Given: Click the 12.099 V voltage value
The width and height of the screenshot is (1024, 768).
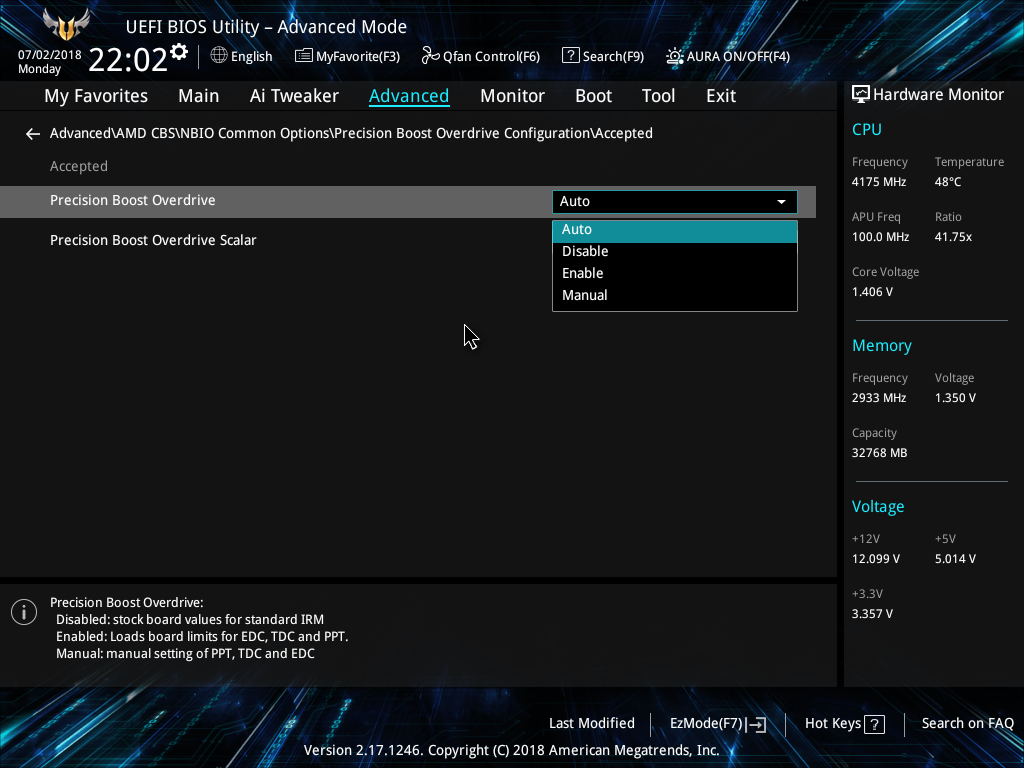Looking at the screenshot, I should pos(876,559).
